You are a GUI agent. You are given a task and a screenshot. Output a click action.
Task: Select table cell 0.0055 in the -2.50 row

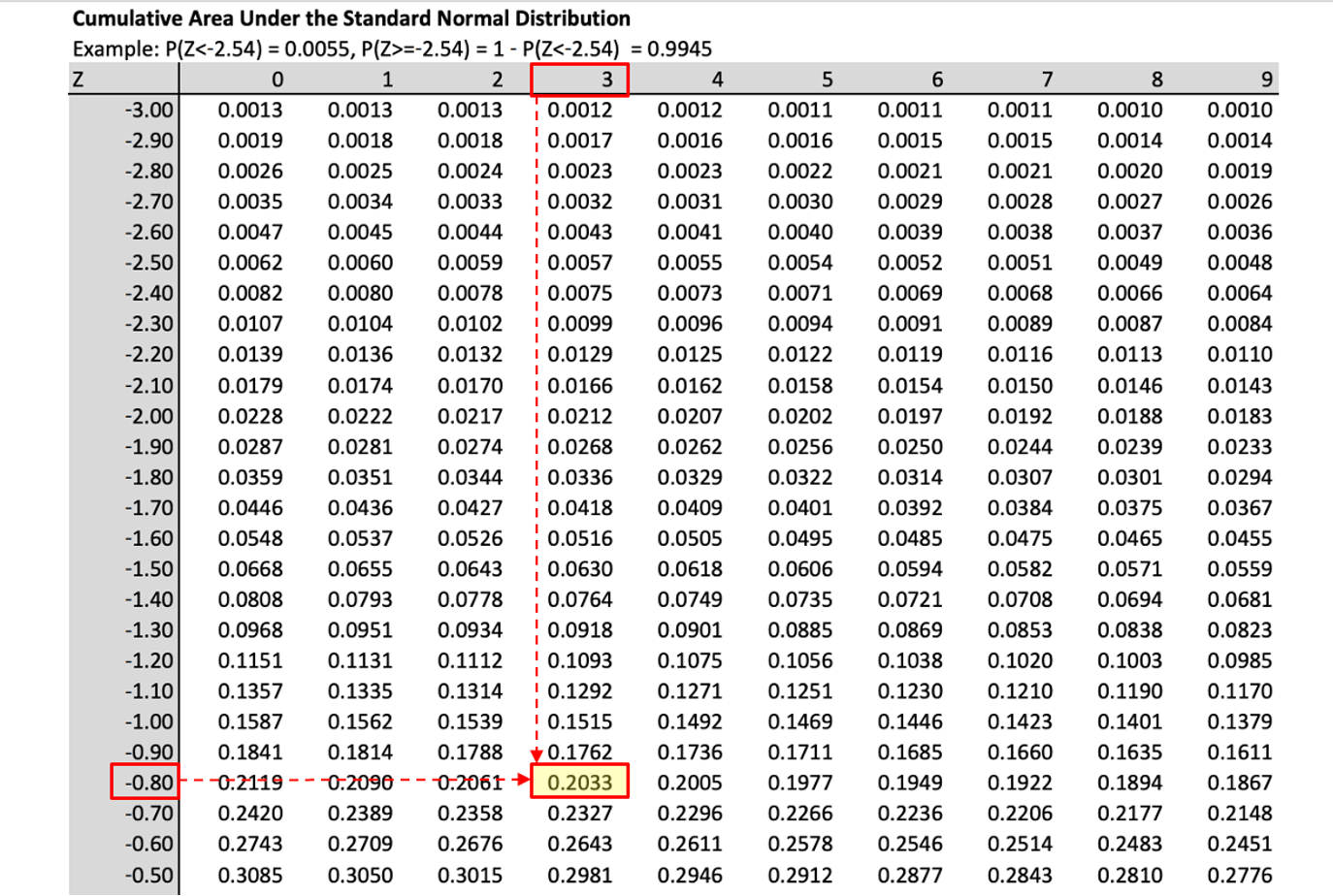click(x=690, y=263)
